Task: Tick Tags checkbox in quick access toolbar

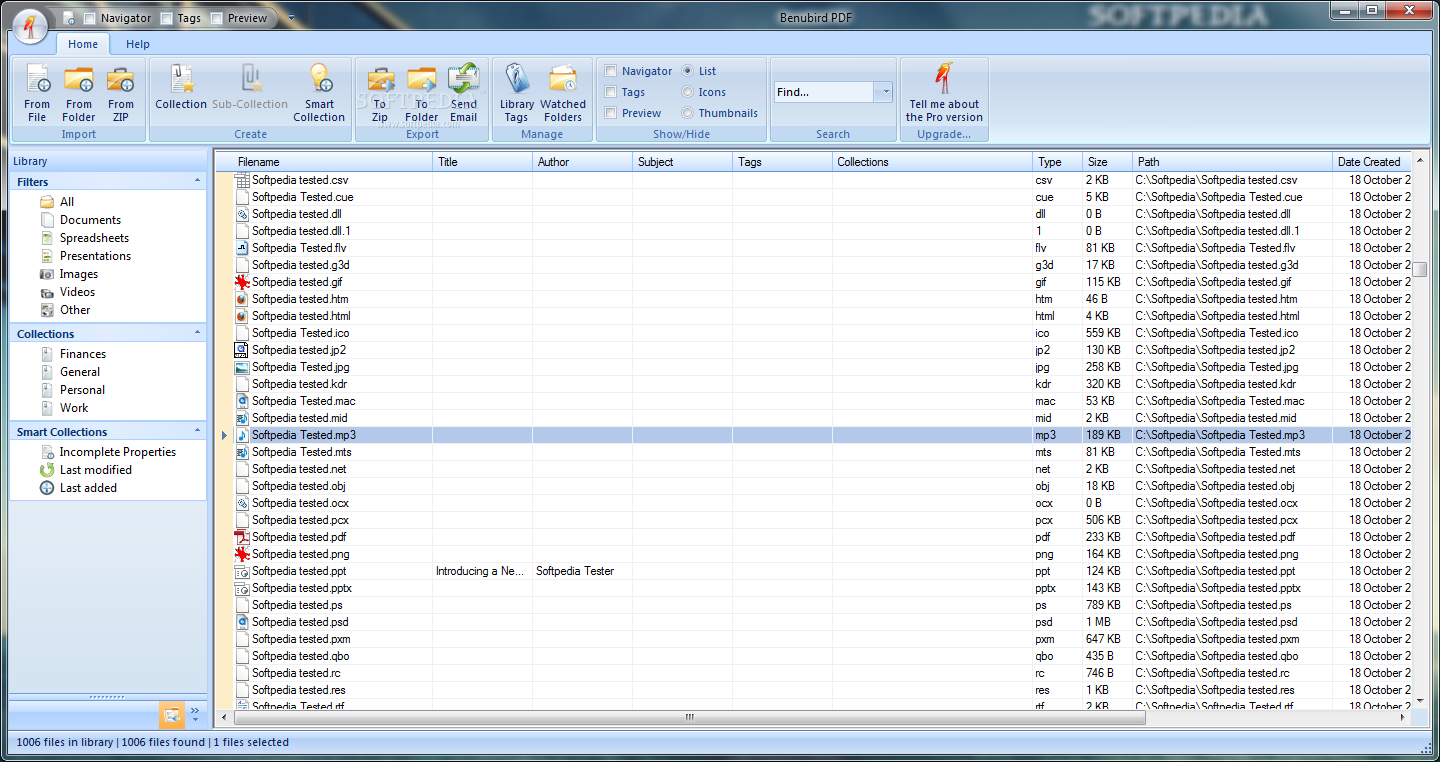Action: coord(166,18)
